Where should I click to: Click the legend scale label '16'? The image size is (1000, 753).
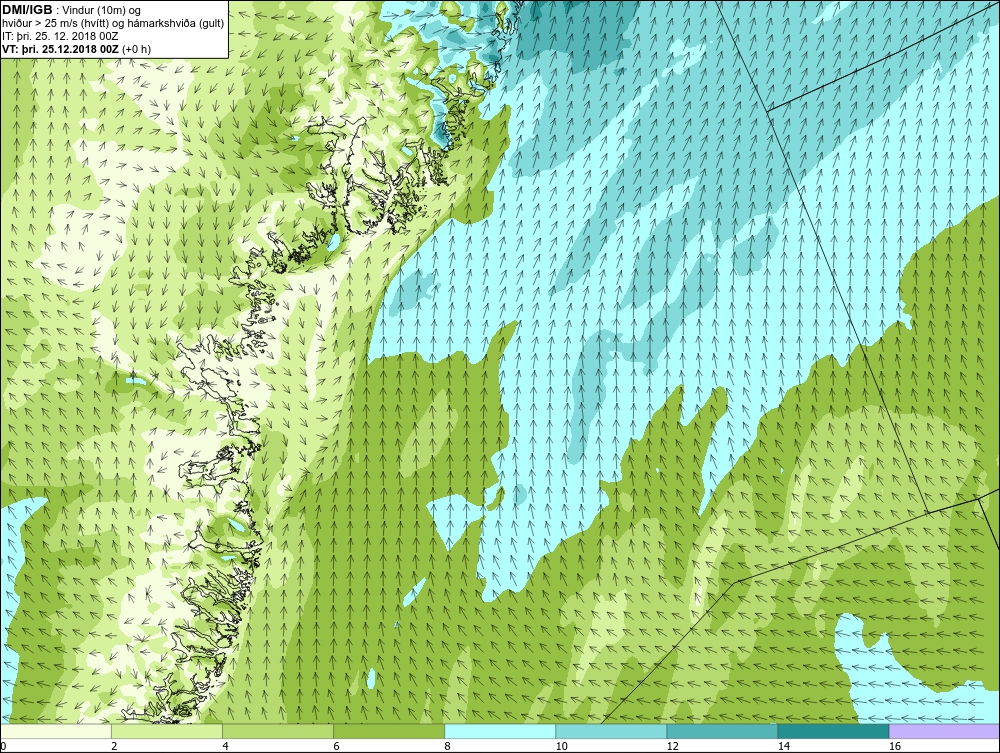(x=894, y=747)
